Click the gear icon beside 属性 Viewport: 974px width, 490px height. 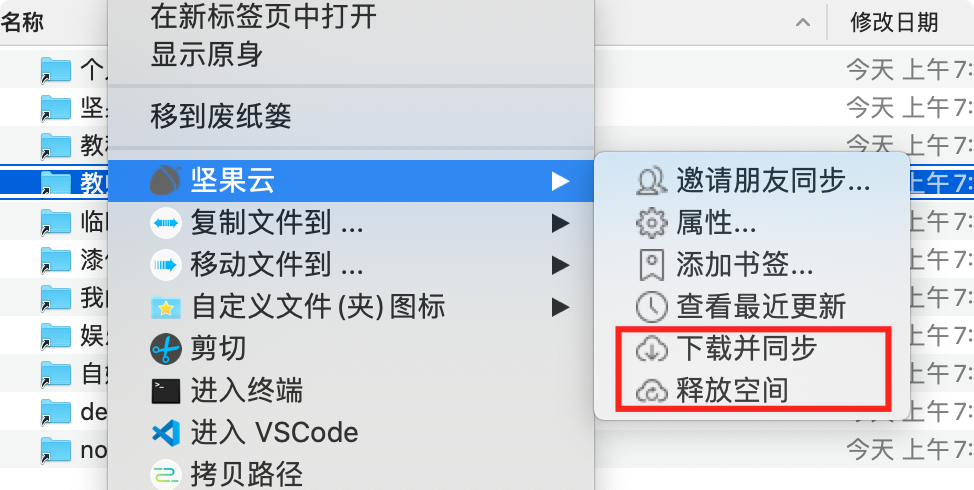click(652, 223)
